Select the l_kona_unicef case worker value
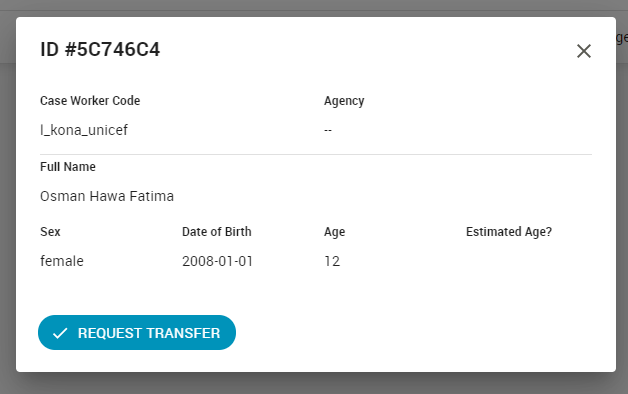This screenshot has height=394, width=628. (84, 130)
